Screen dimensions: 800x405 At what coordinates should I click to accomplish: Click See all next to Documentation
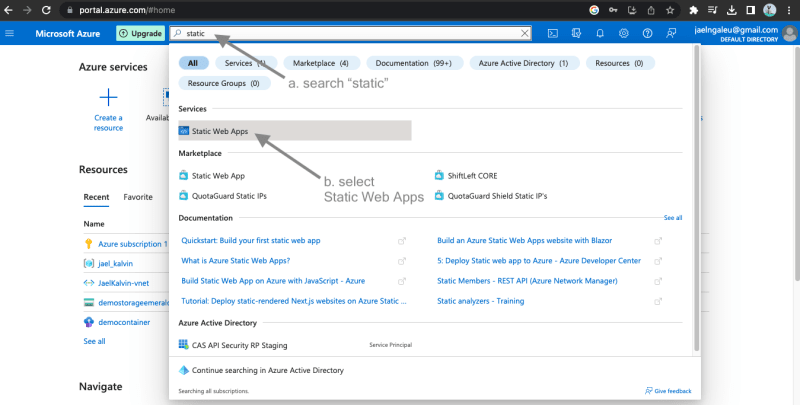click(x=673, y=218)
